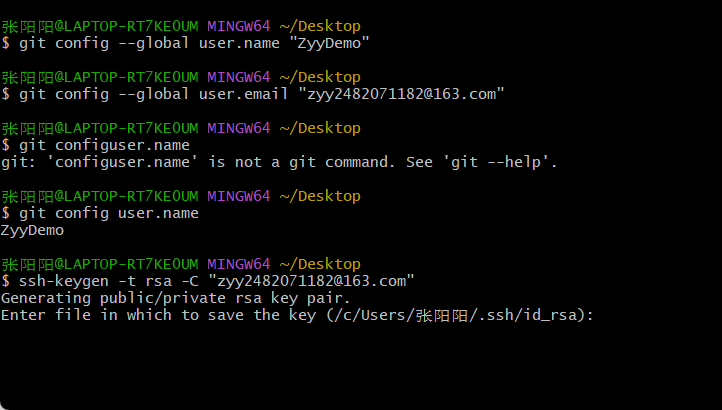Click "~/Desktop" in the last prompt line
Screen dimensions: 722x410
pos(318,265)
